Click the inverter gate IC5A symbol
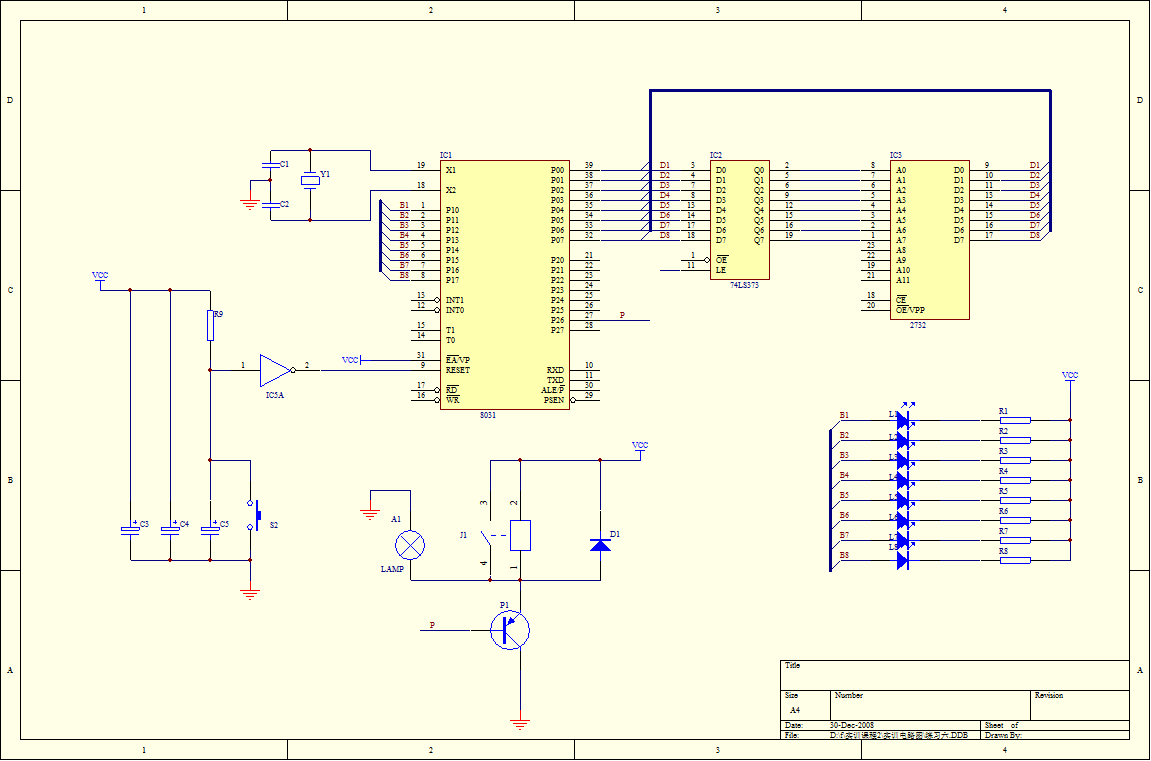1151x761 pixels. click(x=272, y=368)
